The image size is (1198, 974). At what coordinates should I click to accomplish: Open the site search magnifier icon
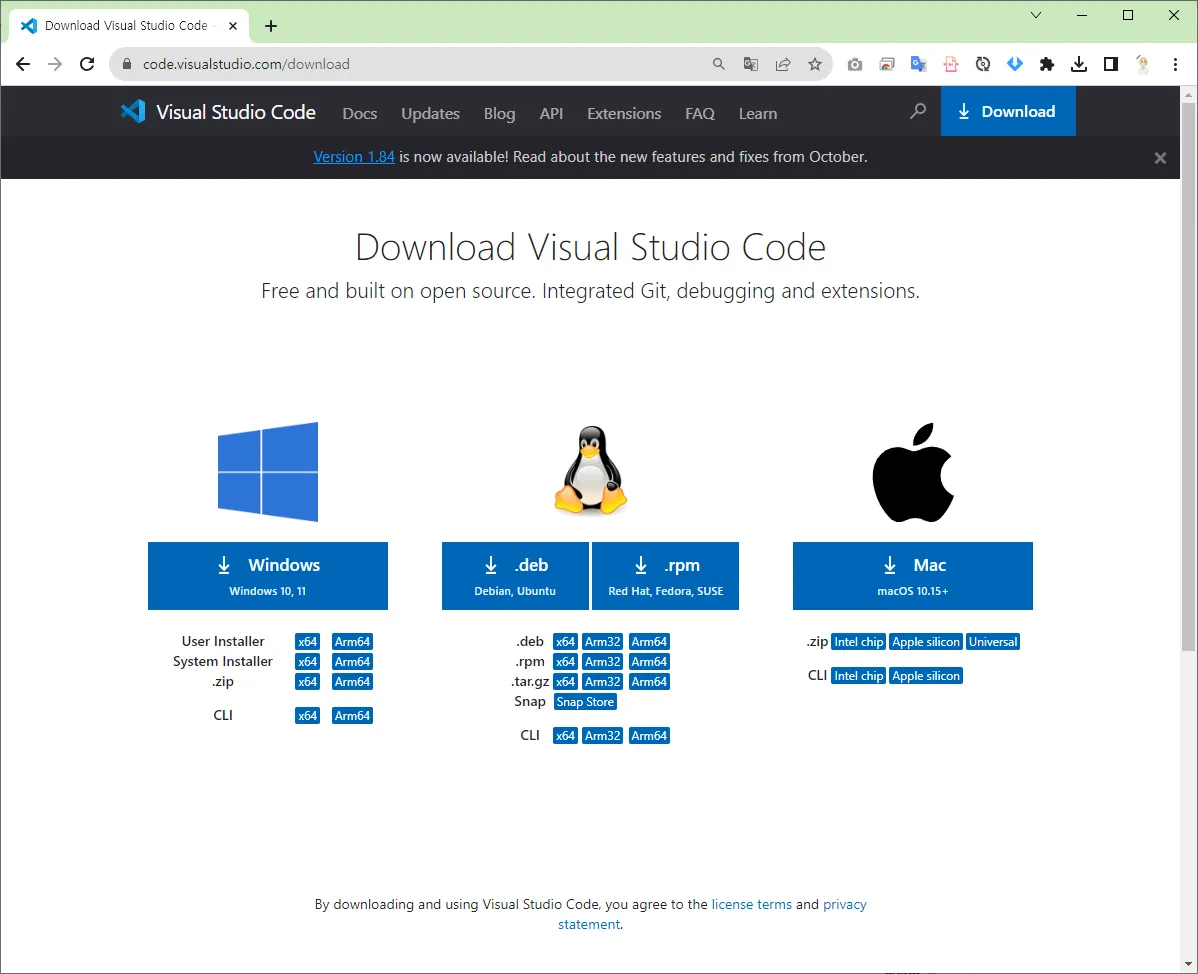click(x=918, y=112)
